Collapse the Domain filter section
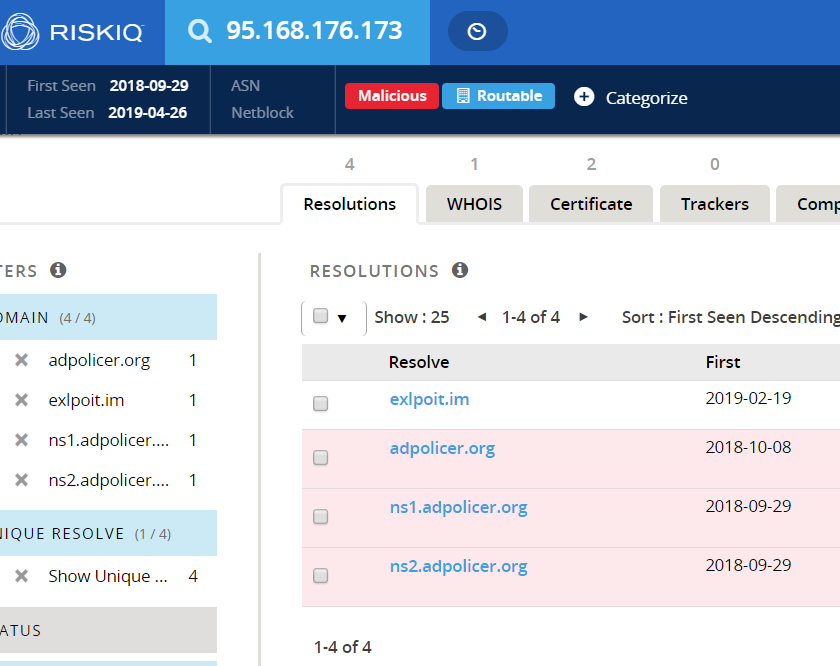 (x=108, y=317)
